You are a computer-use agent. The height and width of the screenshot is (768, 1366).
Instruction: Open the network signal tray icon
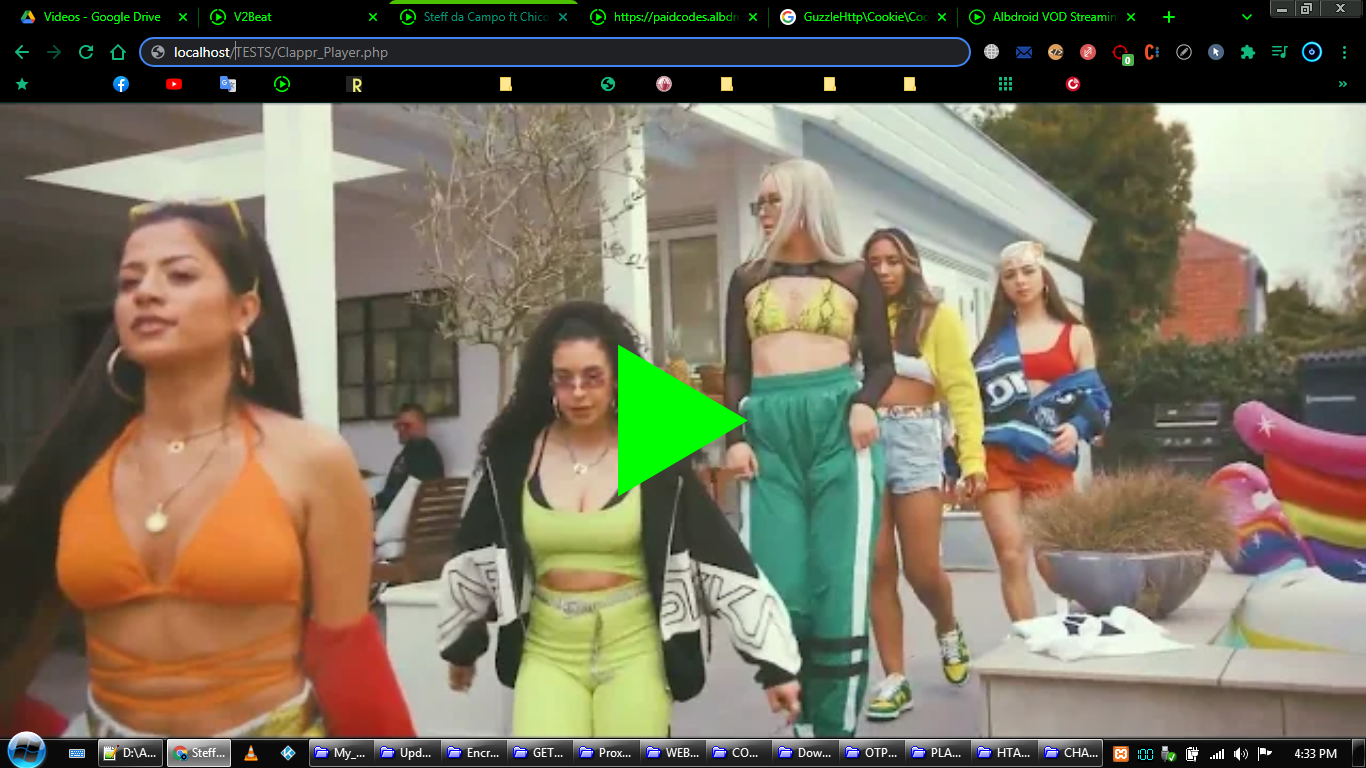tap(1217, 754)
